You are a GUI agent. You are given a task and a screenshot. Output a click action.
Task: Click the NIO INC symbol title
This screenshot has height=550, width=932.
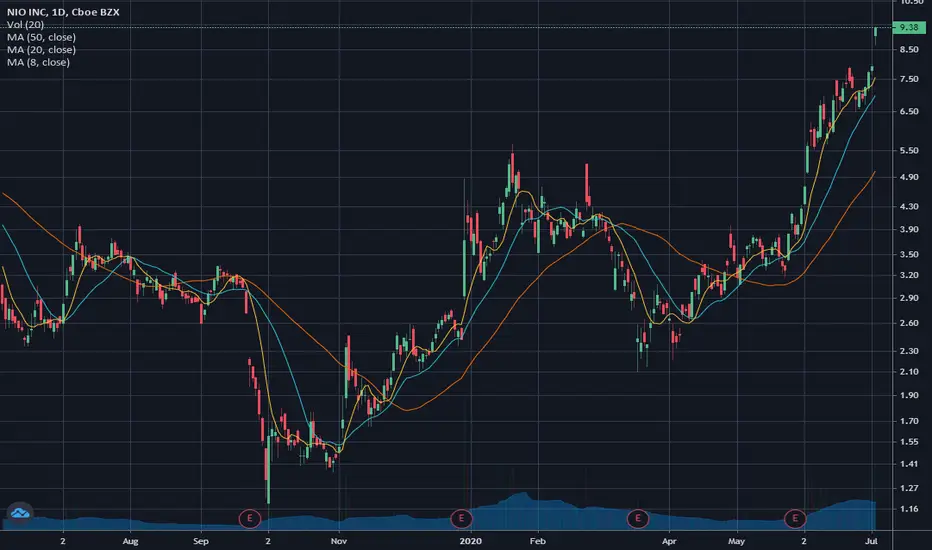point(63,12)
